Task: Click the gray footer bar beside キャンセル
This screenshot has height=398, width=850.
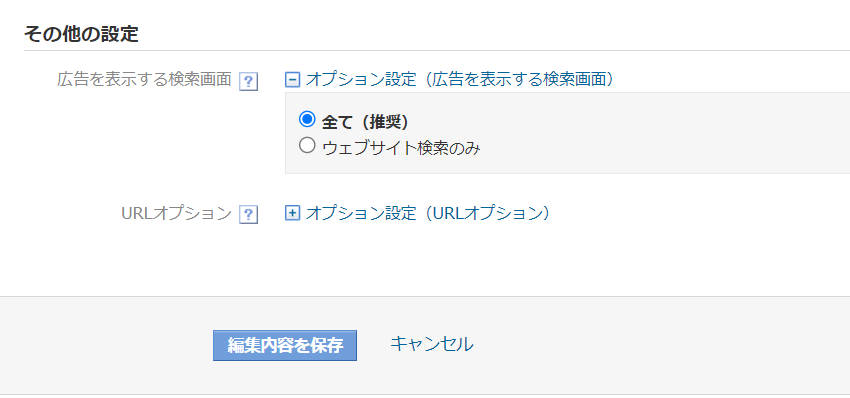Action: pyautogui.click(x=651, y=345)
